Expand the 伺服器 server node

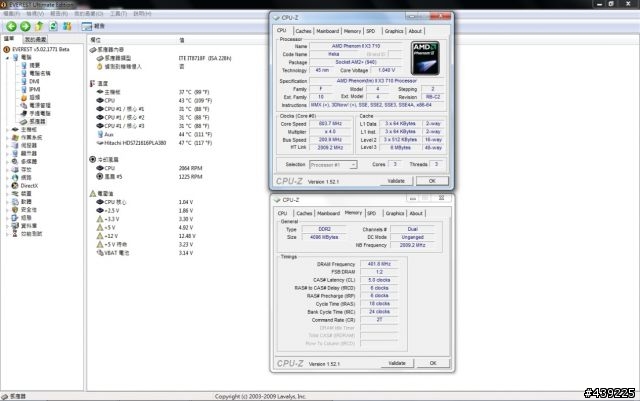(7, 146)
